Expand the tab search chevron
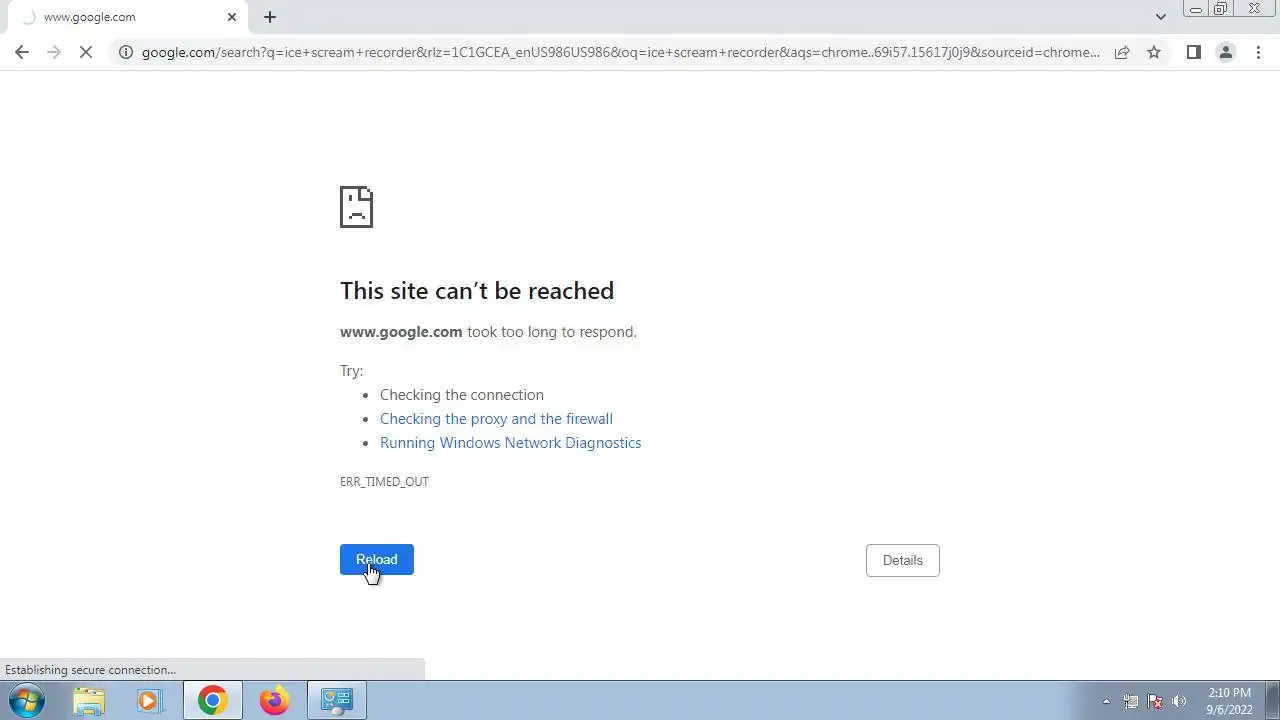 click(1160, 17)
